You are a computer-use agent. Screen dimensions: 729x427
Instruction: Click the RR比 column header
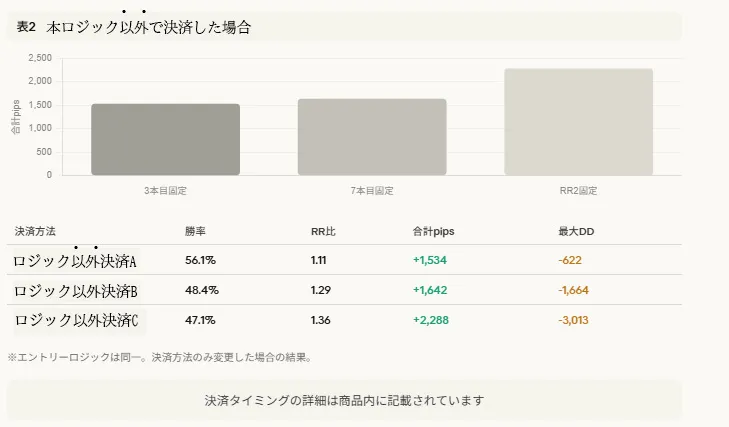coord(323,231)
